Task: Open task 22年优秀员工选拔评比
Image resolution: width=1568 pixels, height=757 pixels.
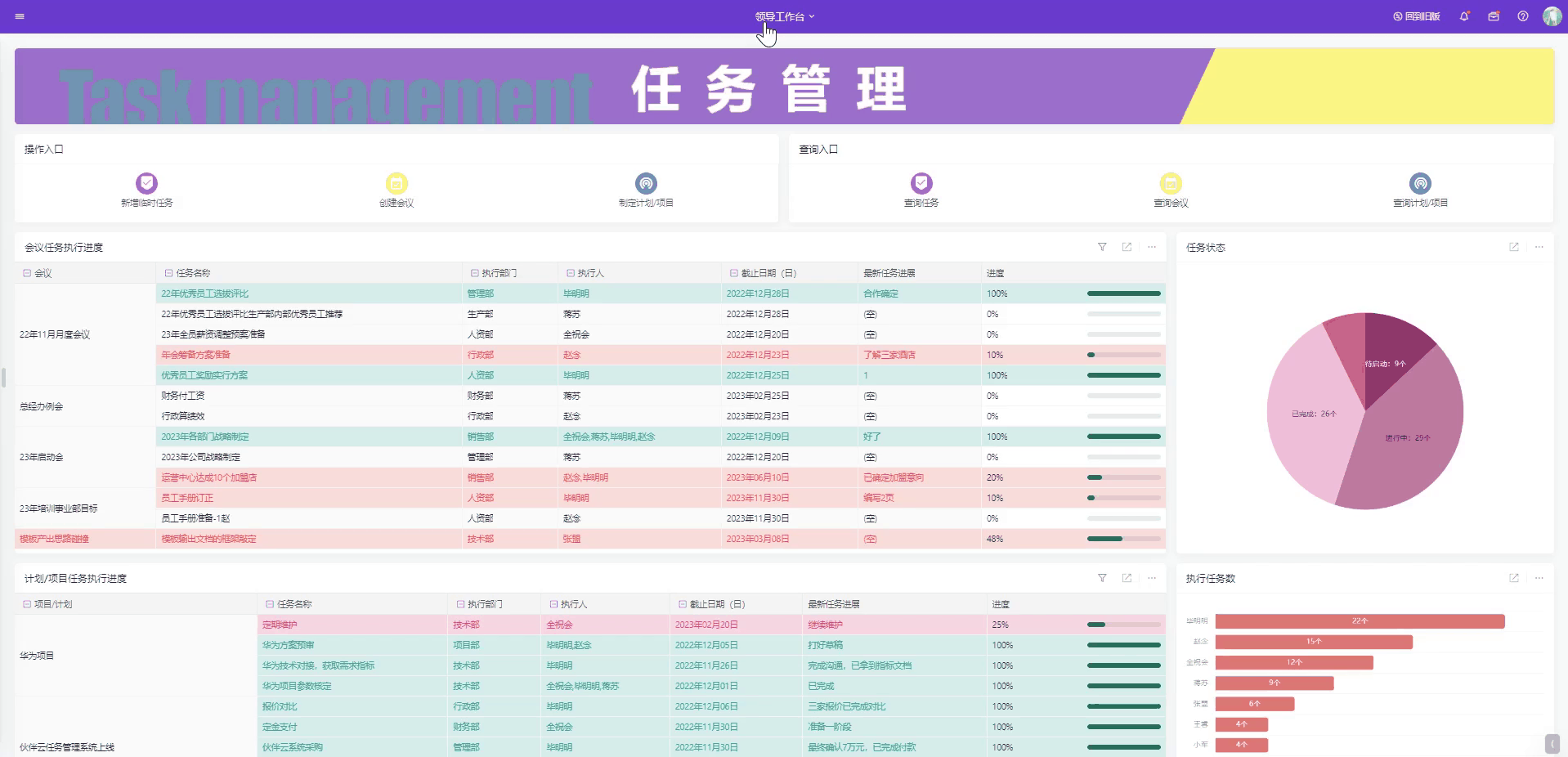Action: click(204, 293)
